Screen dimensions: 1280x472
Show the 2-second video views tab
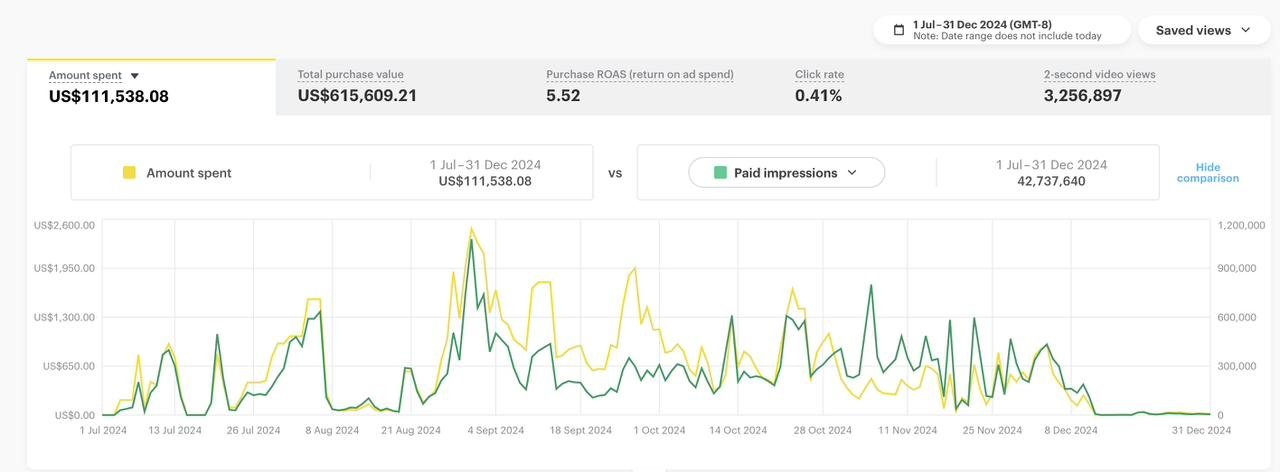(1099, 87)
